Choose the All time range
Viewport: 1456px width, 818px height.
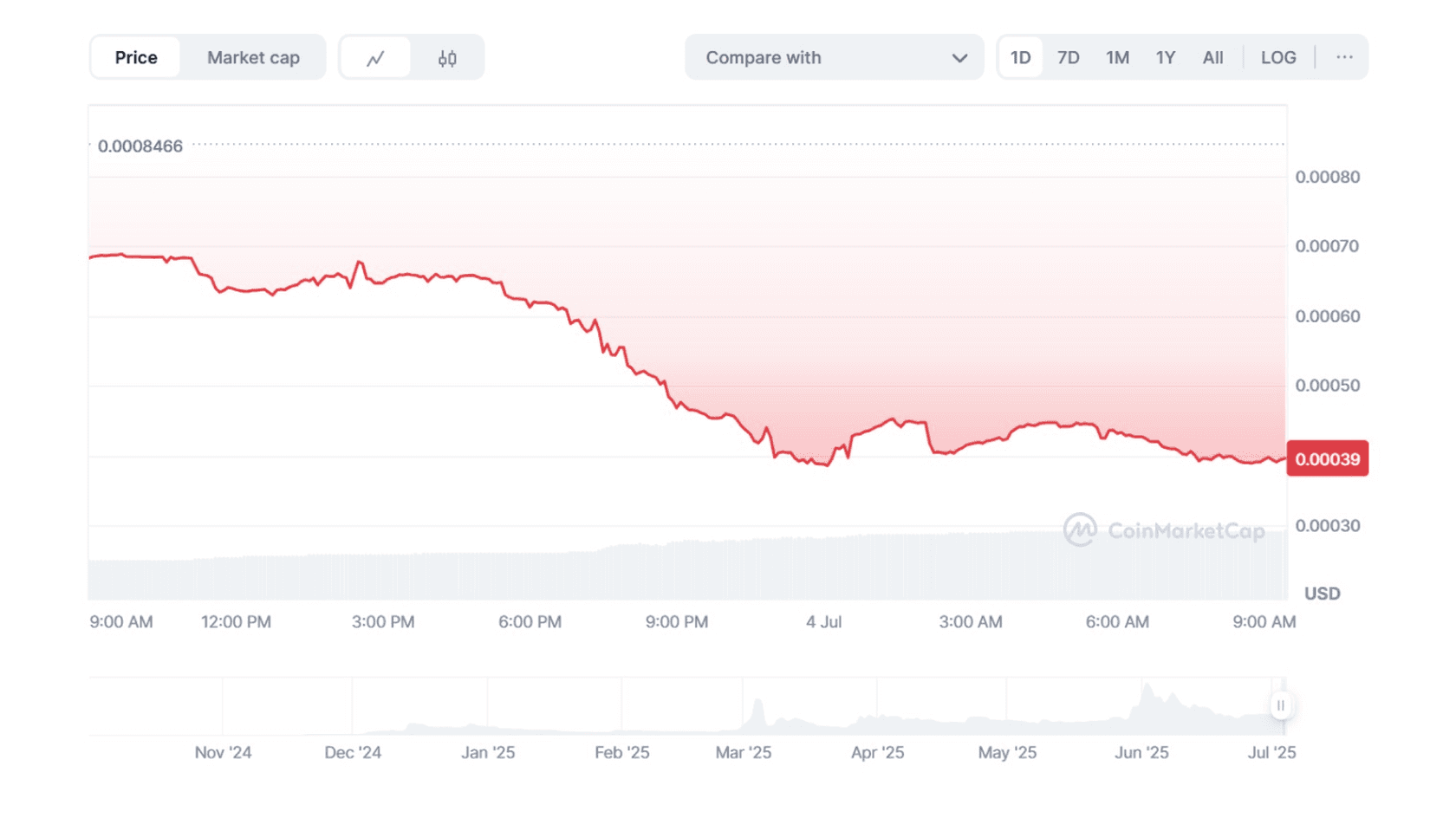pyautogui.click(x=1212, y=58)
